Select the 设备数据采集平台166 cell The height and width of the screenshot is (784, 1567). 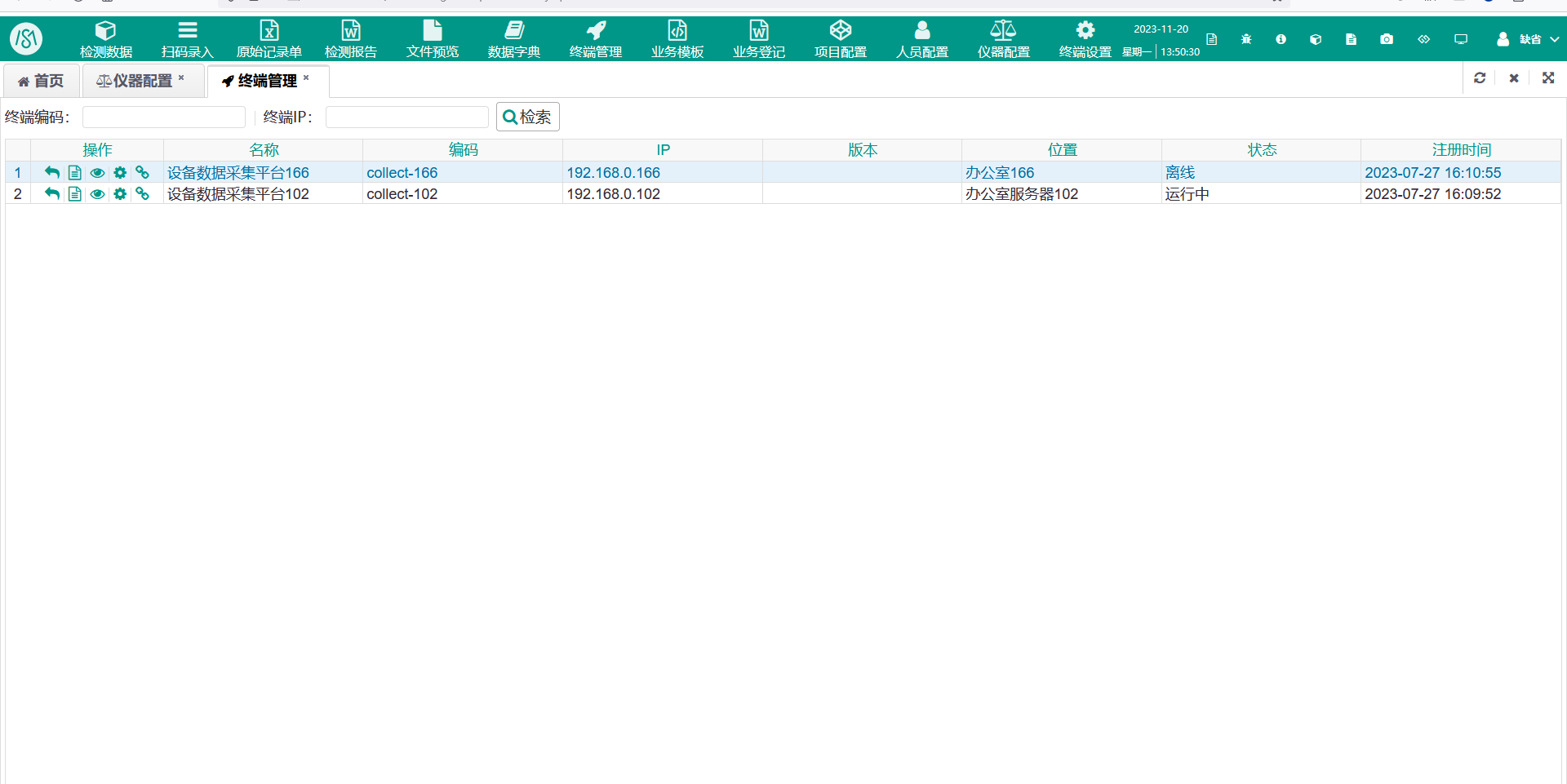tap(264, 172)
